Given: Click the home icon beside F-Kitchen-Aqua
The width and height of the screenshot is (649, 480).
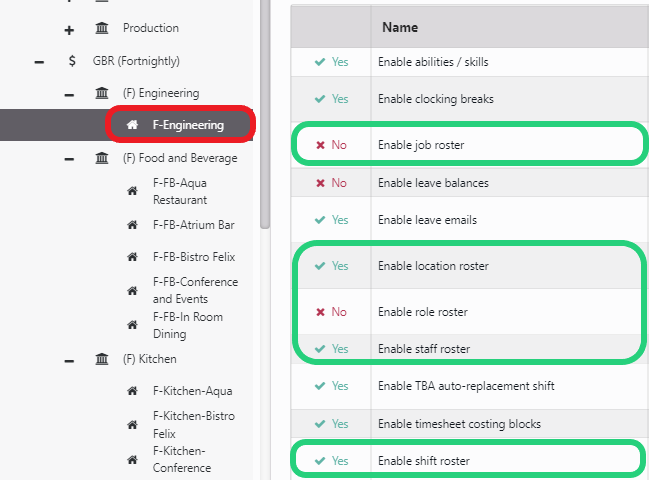Looking at the screenshot, I should click(x=132, y=391).
